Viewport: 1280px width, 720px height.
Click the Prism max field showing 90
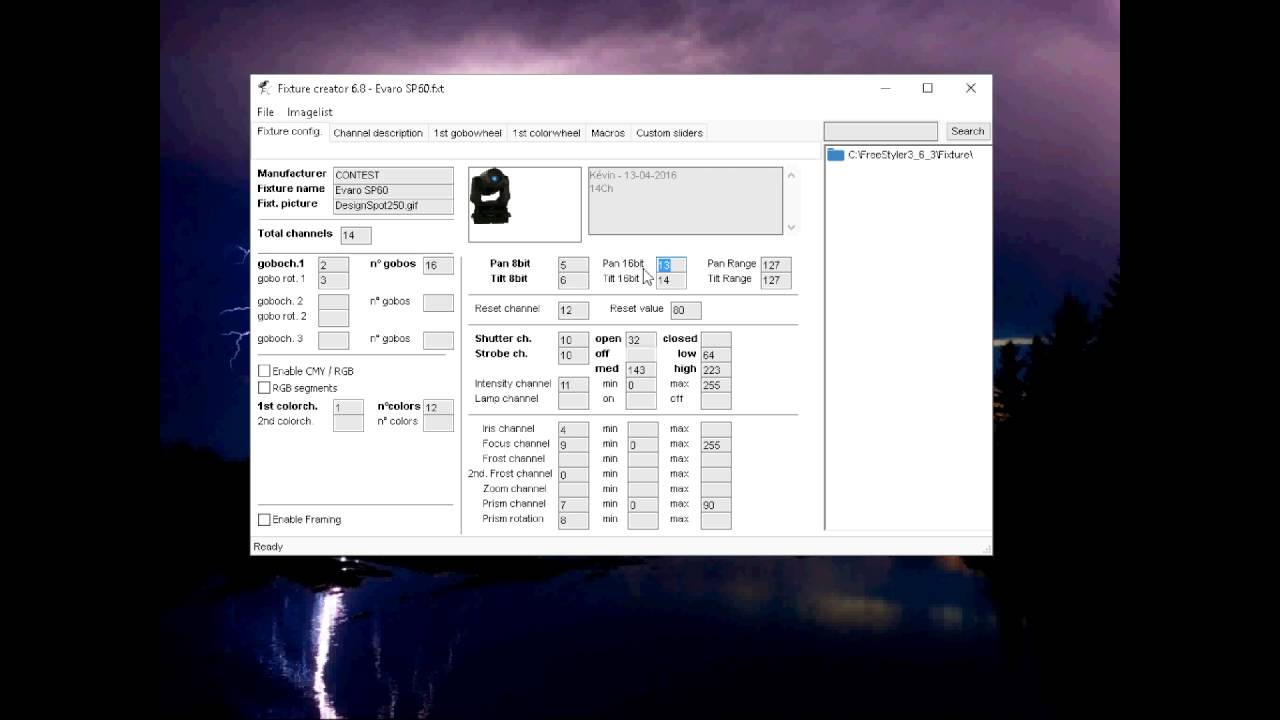point(716,505)
